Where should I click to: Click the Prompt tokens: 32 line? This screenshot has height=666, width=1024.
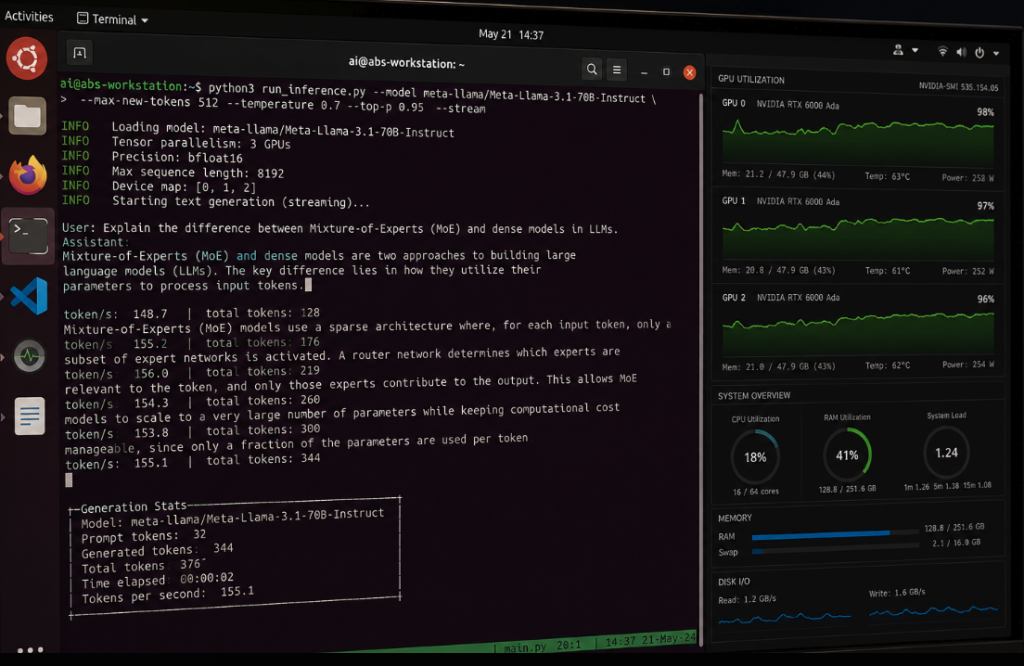click(144, 536)
